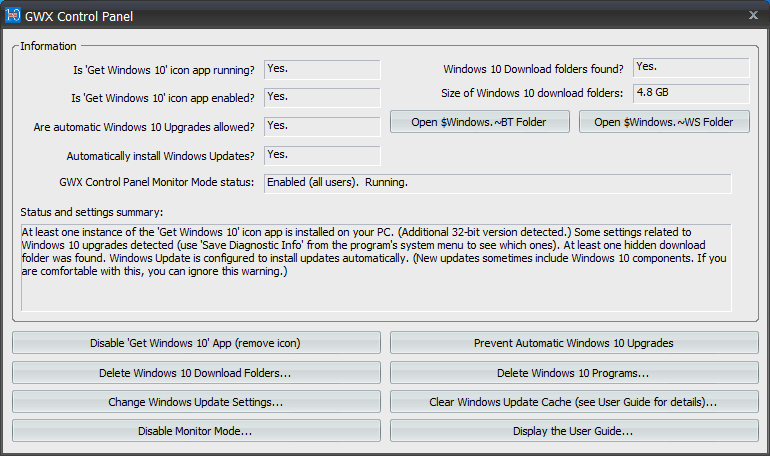The height and width of the screenshot is (456, 770).
Task: Click the 'icon app running' status field
Action: coord(322,69)
